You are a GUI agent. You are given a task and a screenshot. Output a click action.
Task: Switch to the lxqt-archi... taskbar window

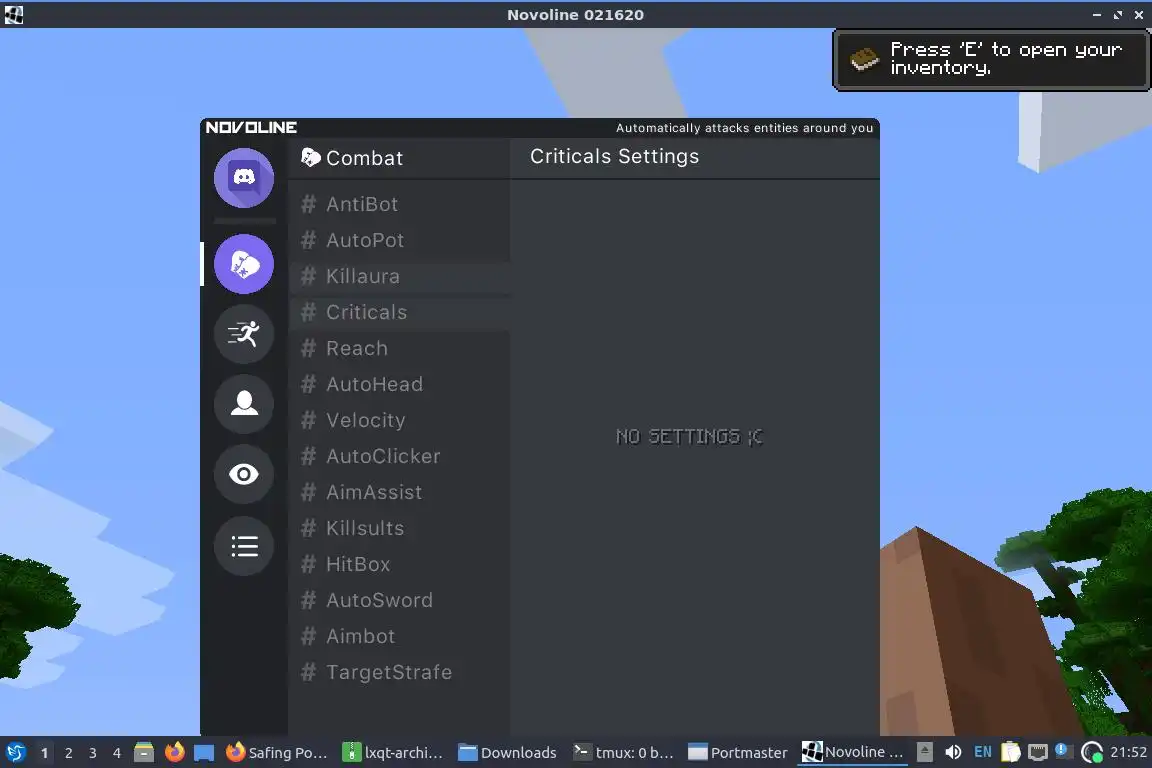(x=393, y=752)
